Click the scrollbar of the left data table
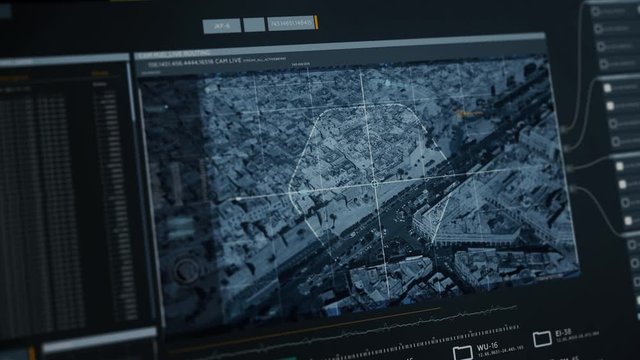Viewport: 640px width, 360px height. click(131, 92)
